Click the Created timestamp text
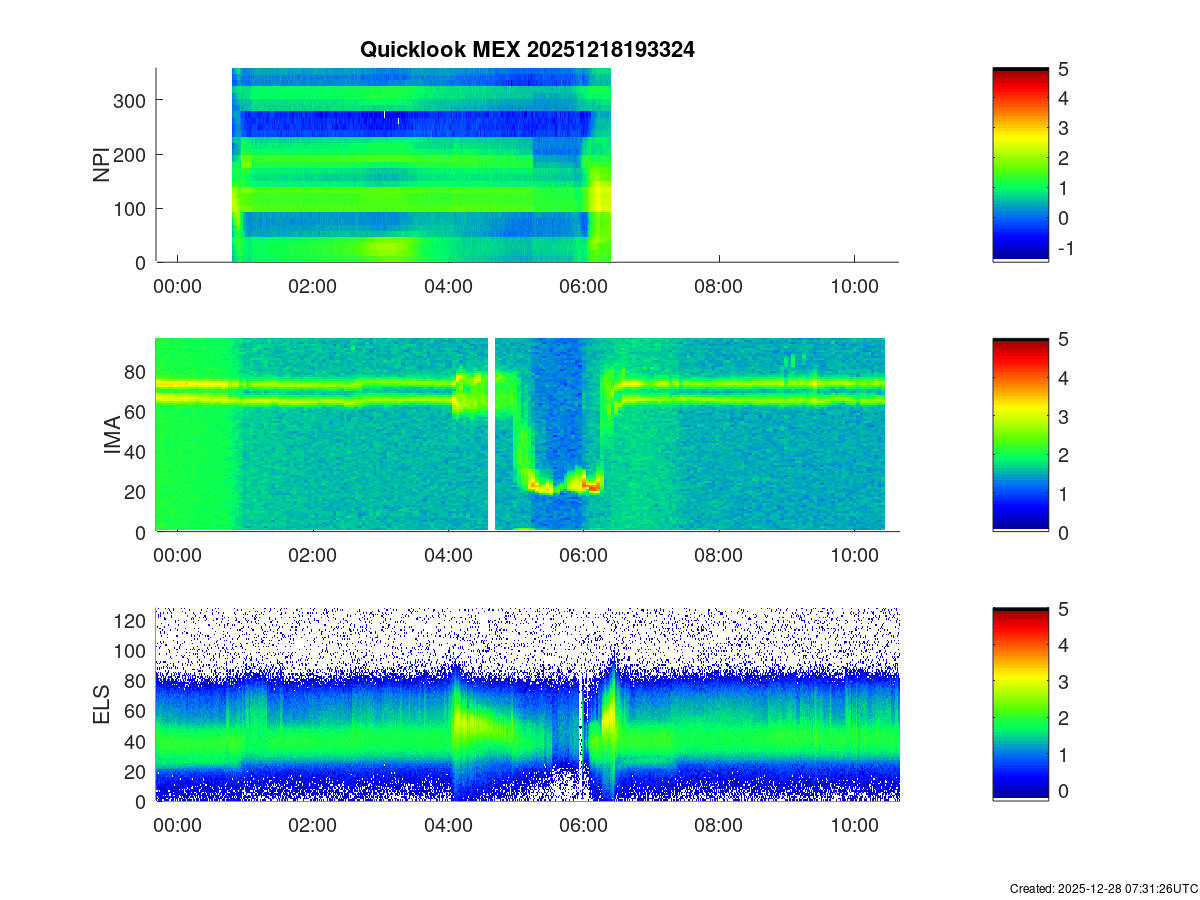Screen dimensions: 1200x900 1103,888
